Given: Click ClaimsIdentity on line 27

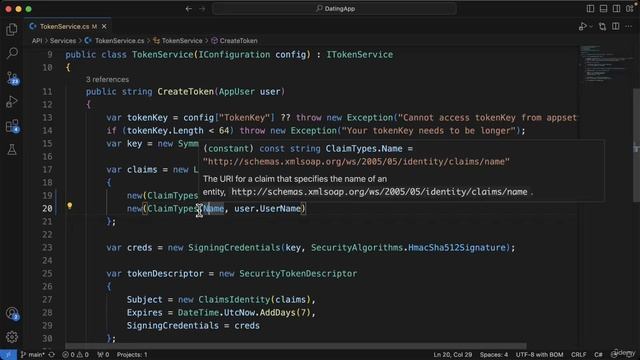Looking at the screenshot, I should pyautogui.click(x=234, y=300).
